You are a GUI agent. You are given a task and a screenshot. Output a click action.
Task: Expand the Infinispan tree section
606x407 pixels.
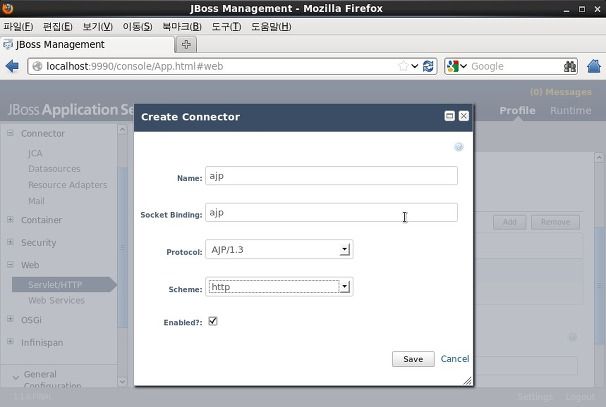tap(10, 341)
